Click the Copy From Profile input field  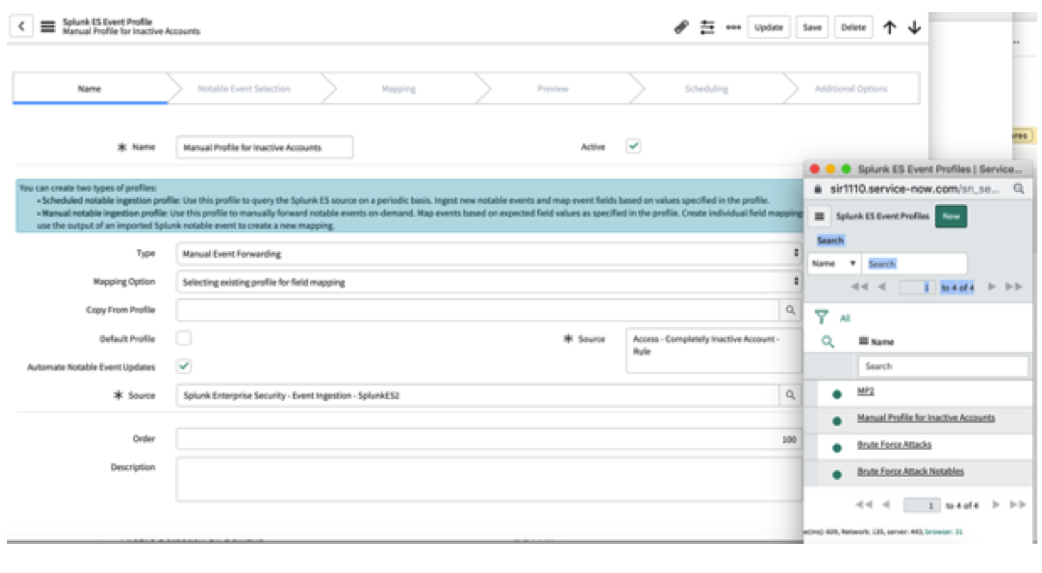pyautogui.click(x=477, y=310)
